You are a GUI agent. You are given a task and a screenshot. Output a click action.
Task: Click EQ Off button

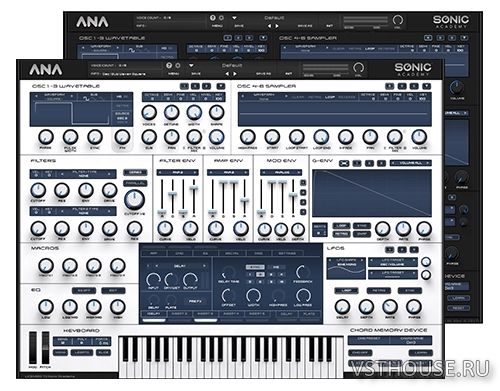[84, 291]
